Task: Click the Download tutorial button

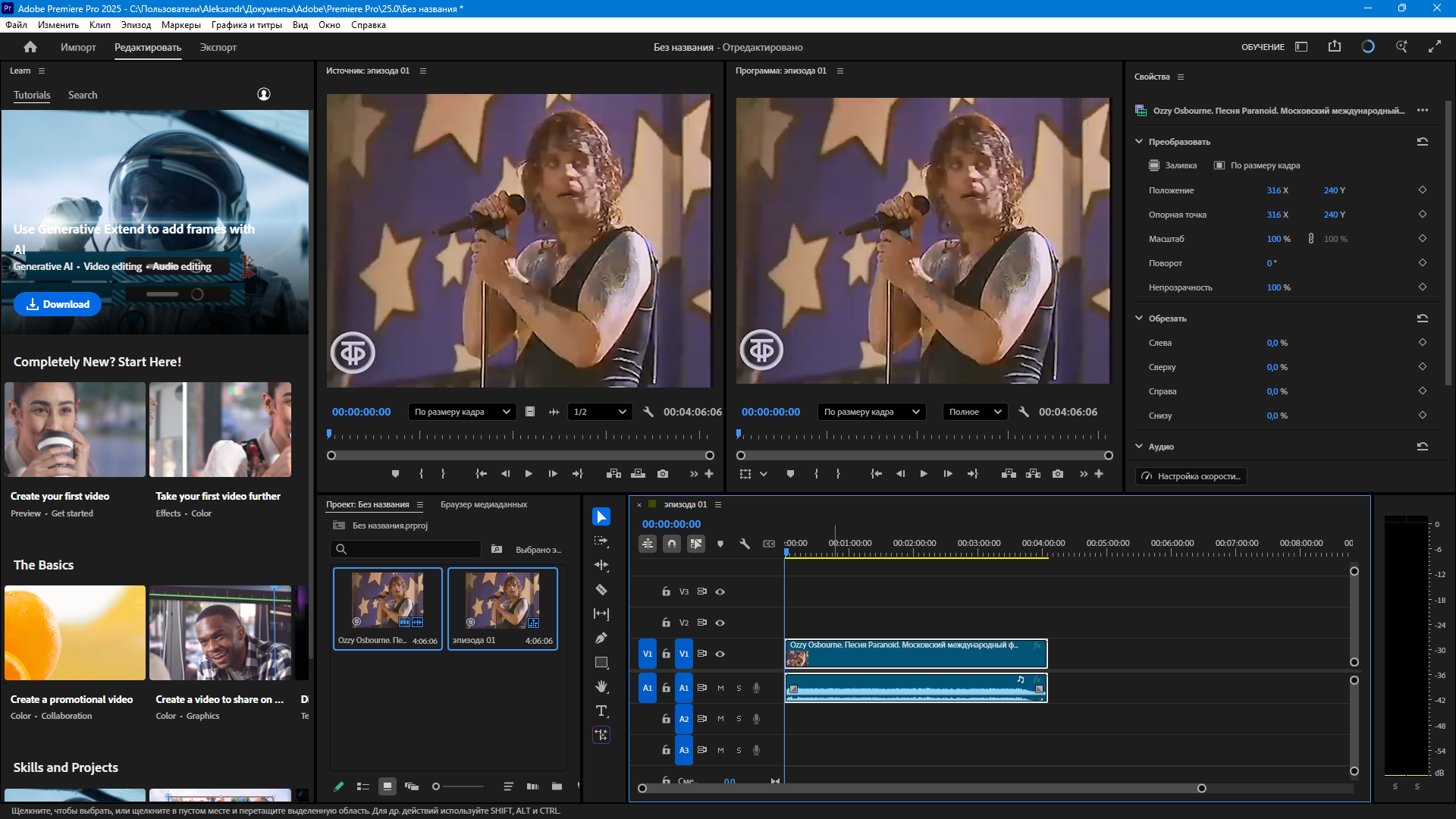Action: click(x=58, y=304)
